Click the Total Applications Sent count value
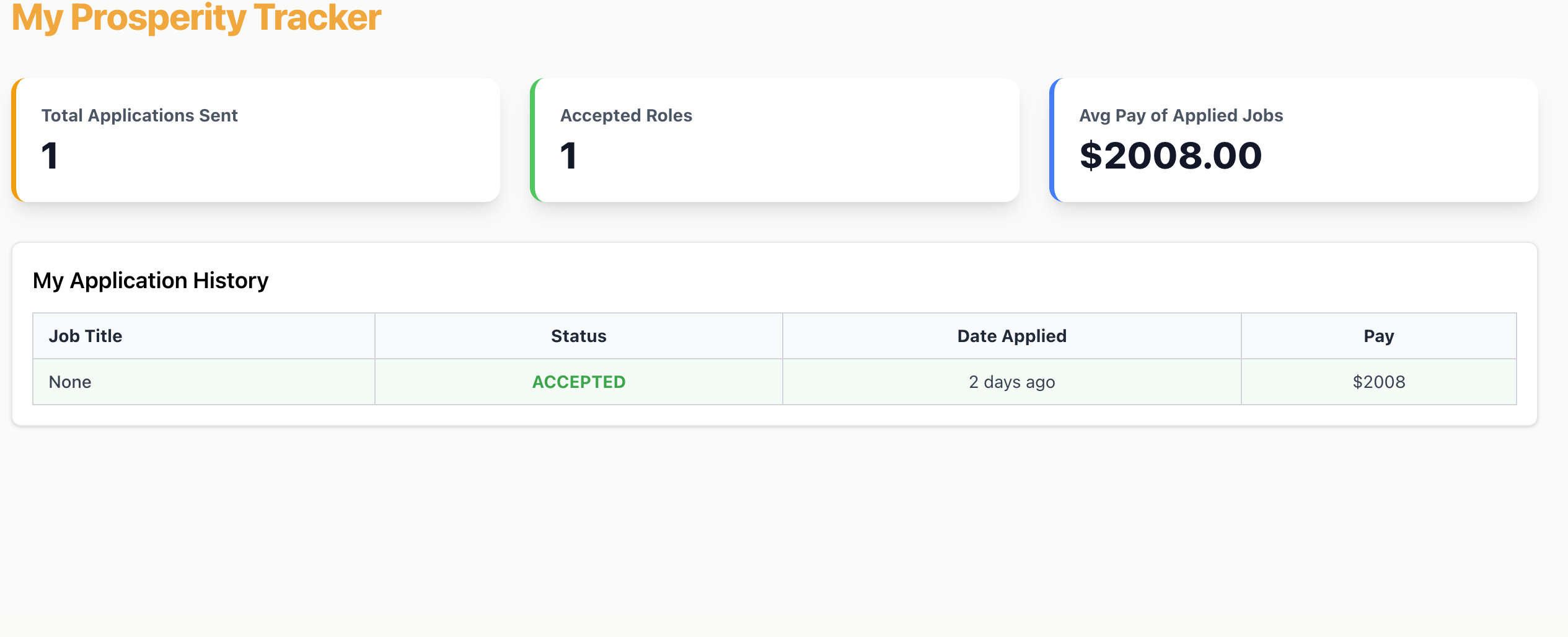The image size is (1568, 637). coord(50,156)
